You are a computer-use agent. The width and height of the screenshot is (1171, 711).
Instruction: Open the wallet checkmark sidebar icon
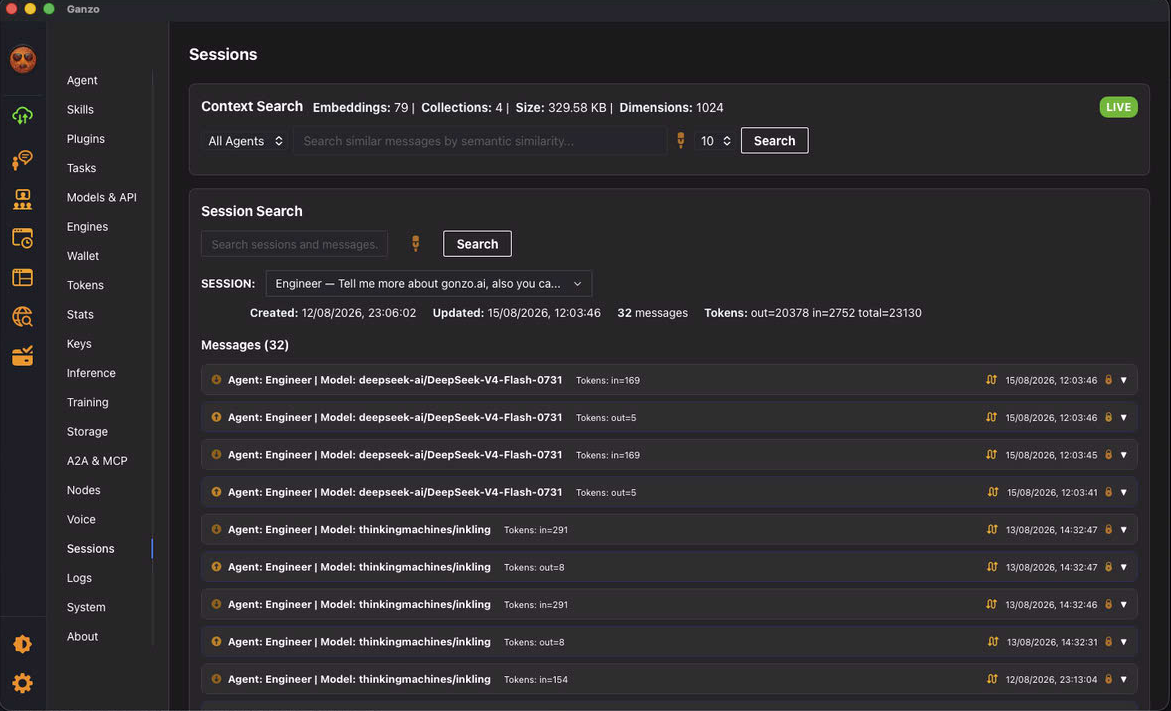tap(22, 356)
